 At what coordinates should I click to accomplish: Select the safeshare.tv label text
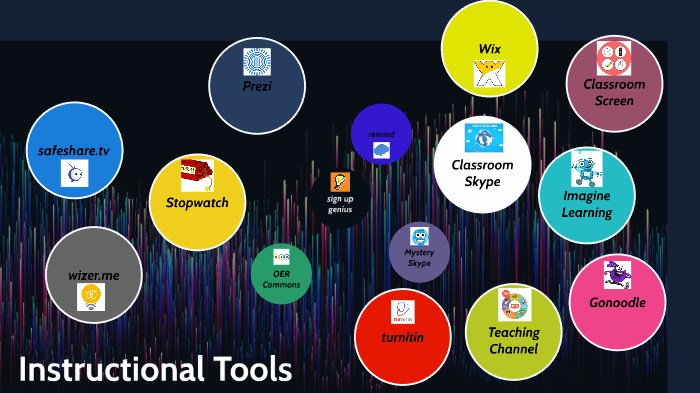click(x=74, y=151)
